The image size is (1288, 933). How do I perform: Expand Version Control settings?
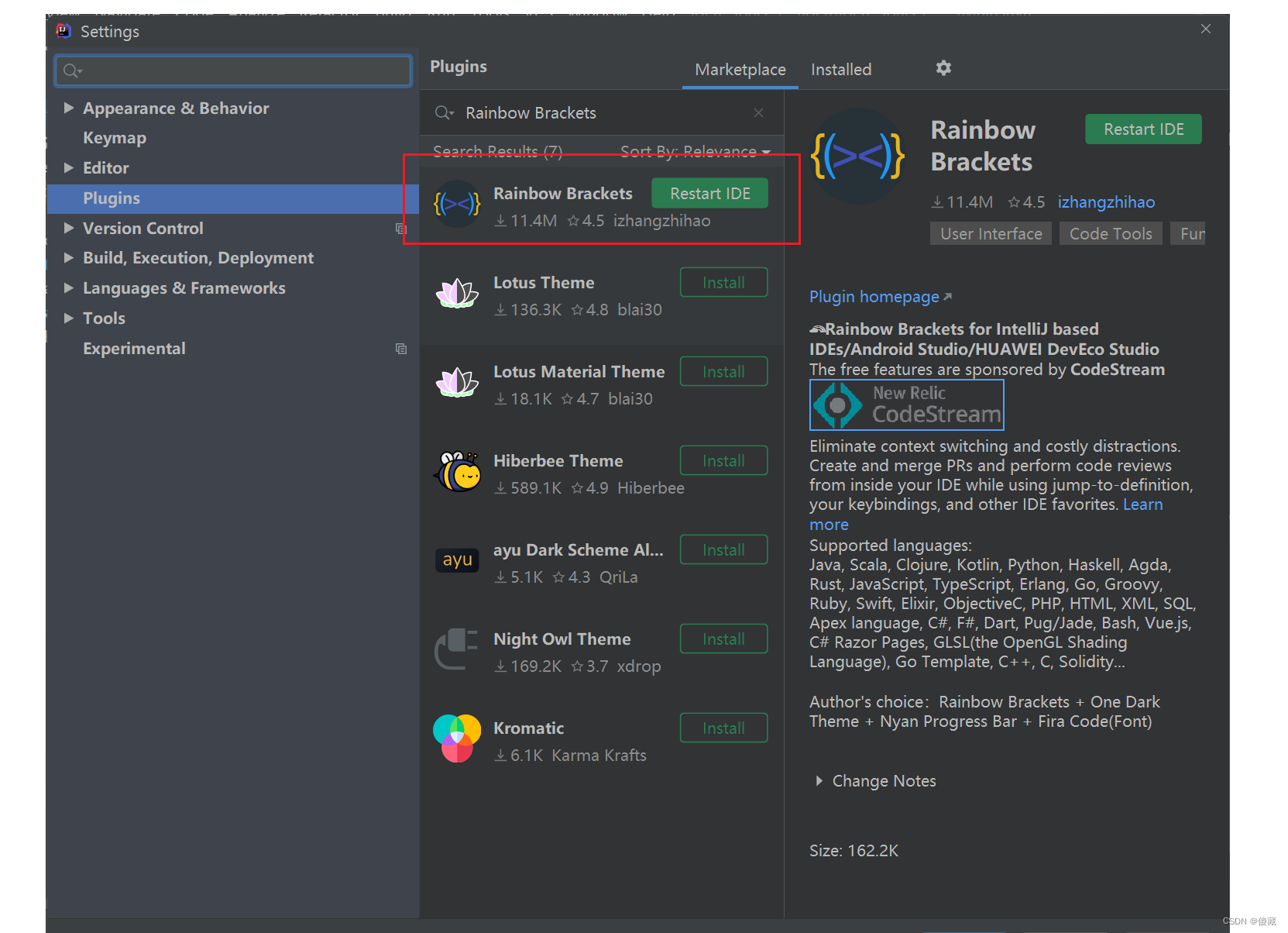tap(69, 228)
